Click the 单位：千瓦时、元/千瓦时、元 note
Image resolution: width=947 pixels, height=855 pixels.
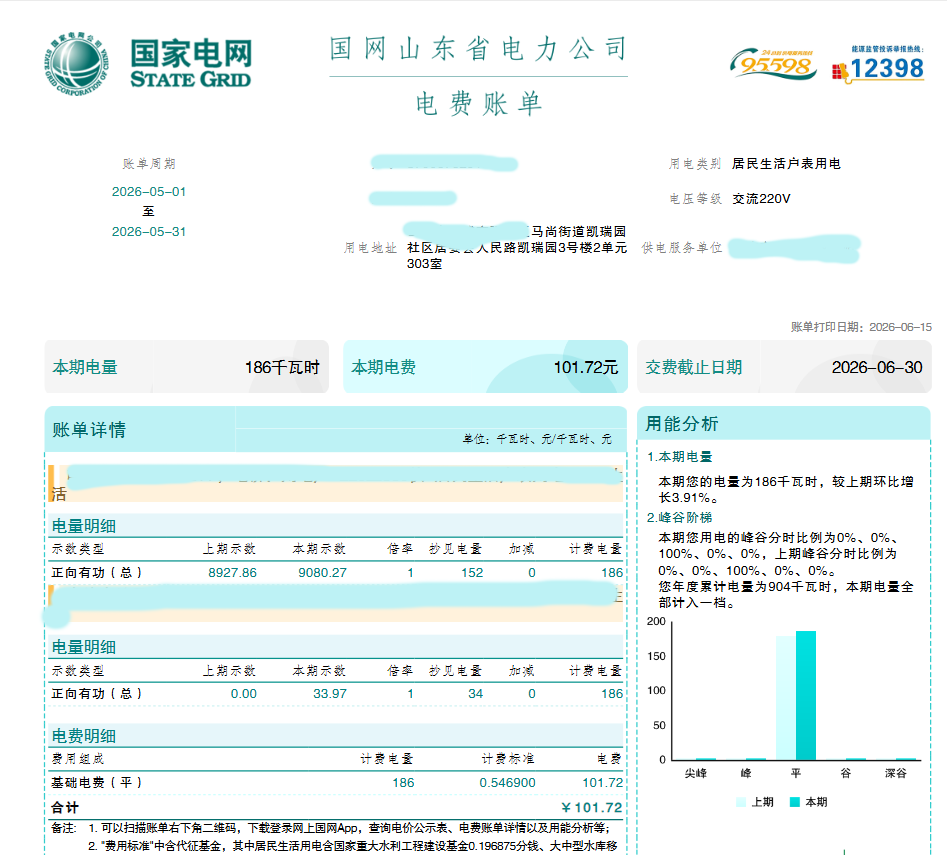[537, 439]
